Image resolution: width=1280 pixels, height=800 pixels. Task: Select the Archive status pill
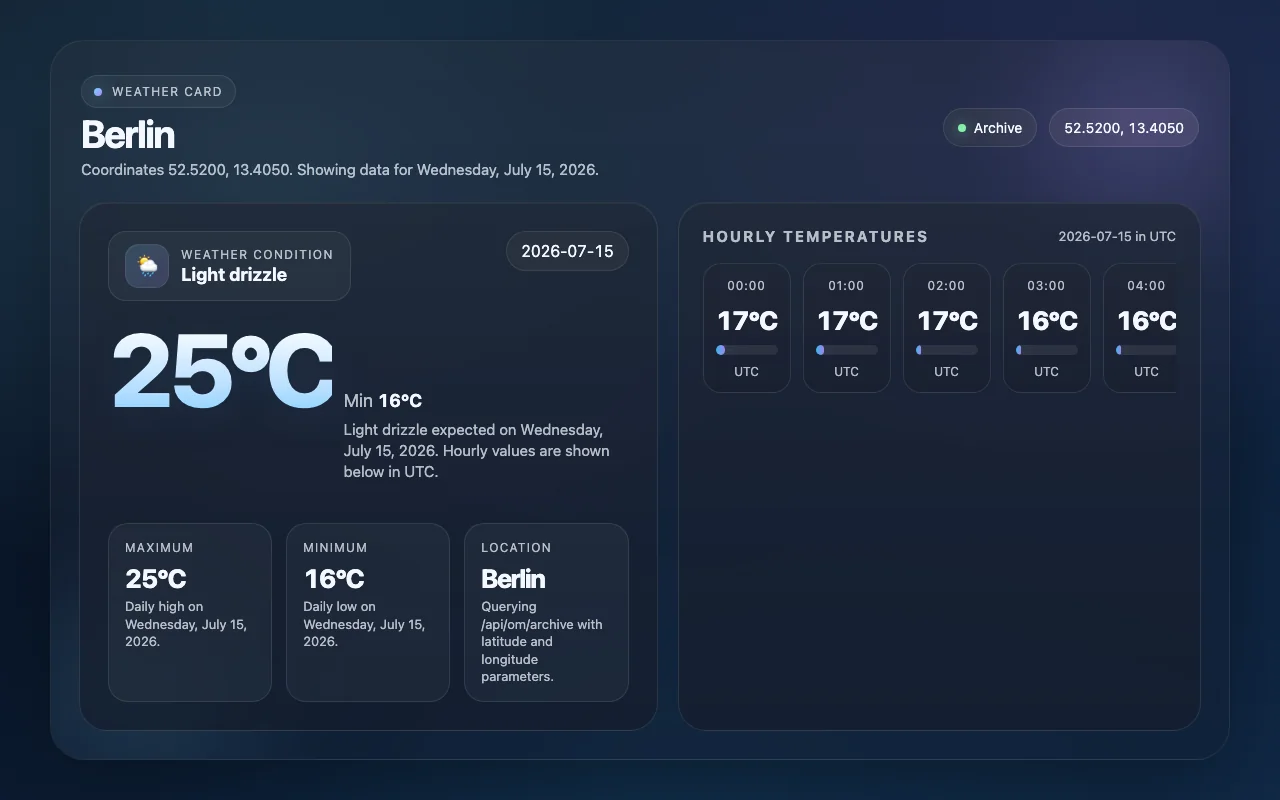pos(990,128)
